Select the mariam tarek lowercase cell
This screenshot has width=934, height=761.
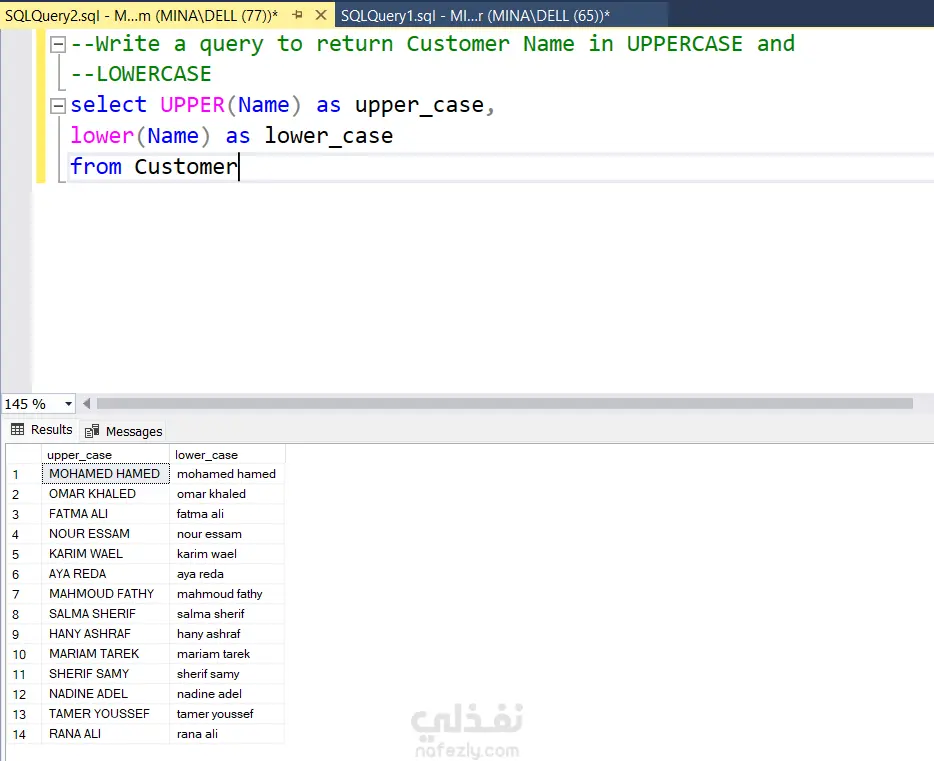point(227,654)
